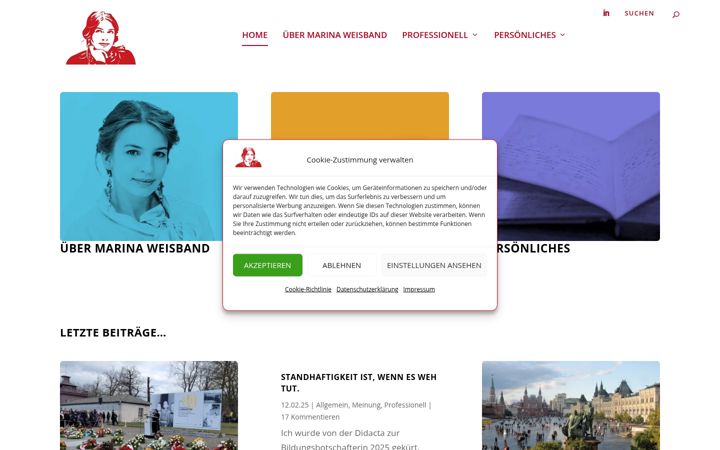Open Einstellungen ansehen cookie settings
Image resolution: width=720 pixels, height=450 pixels.
(x=434, y=265)
